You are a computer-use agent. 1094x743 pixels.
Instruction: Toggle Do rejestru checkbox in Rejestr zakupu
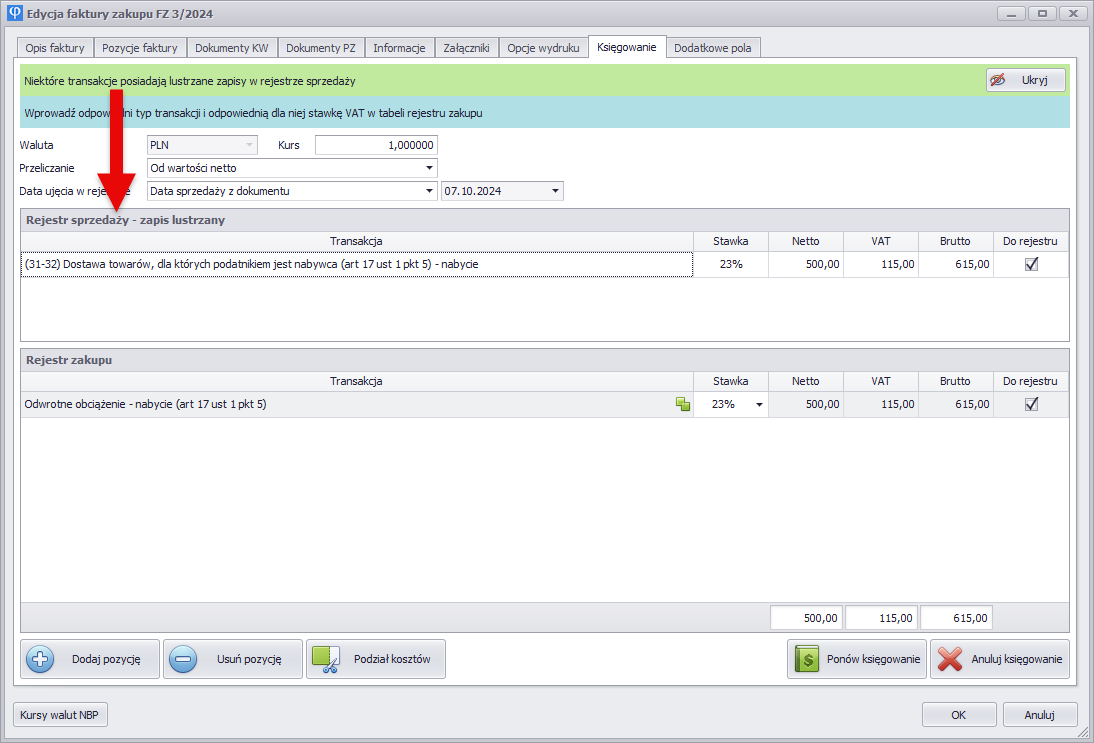click(1031, 404)
